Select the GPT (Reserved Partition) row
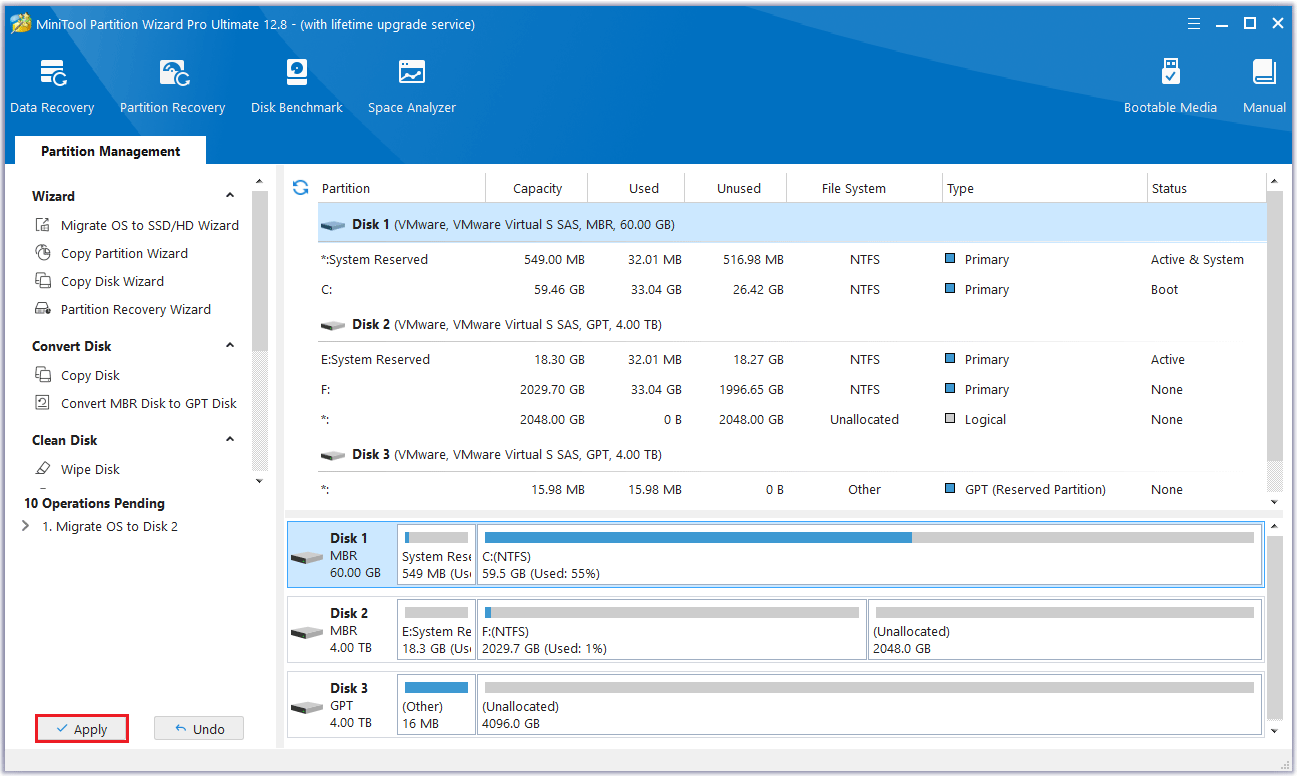Image resolution: width=1297 pixels, height=776 pixels. (792, 489)
